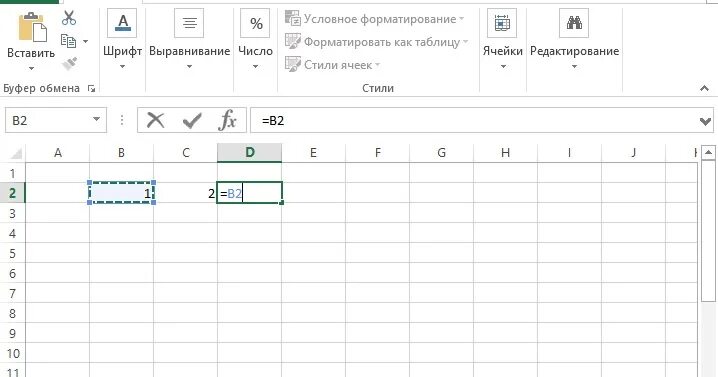The width and height of the screenshot is (718, 377).
Task: Open the Ячейки group
Action: click(x=502, y=39)
